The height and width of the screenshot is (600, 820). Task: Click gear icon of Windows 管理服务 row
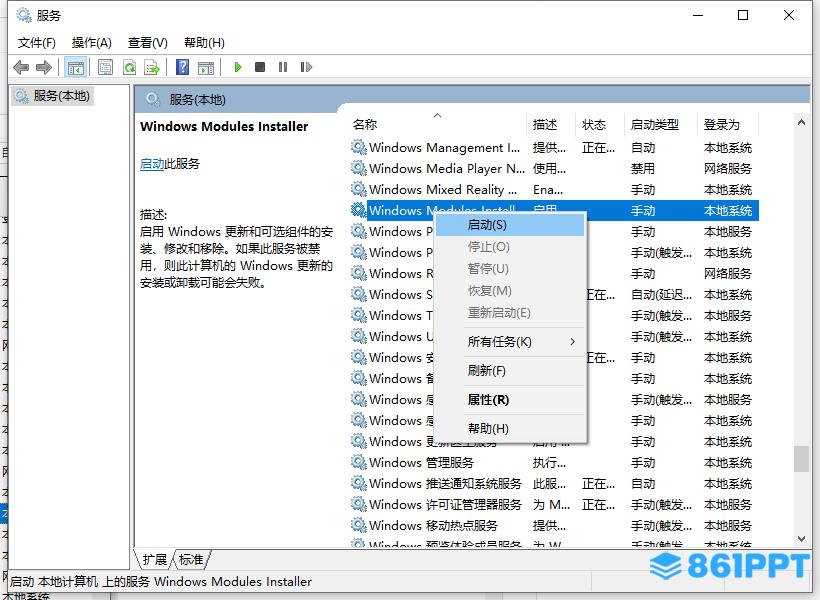coord(358,462)
